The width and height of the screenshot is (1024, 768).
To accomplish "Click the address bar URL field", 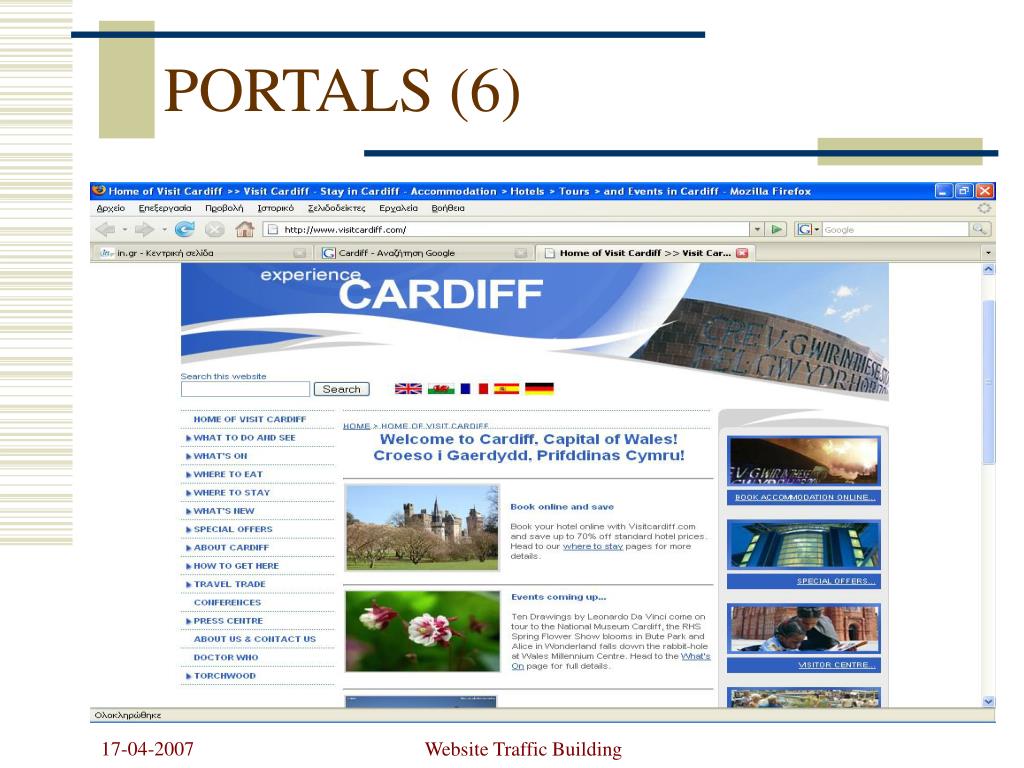I will [x=506, y=229].
